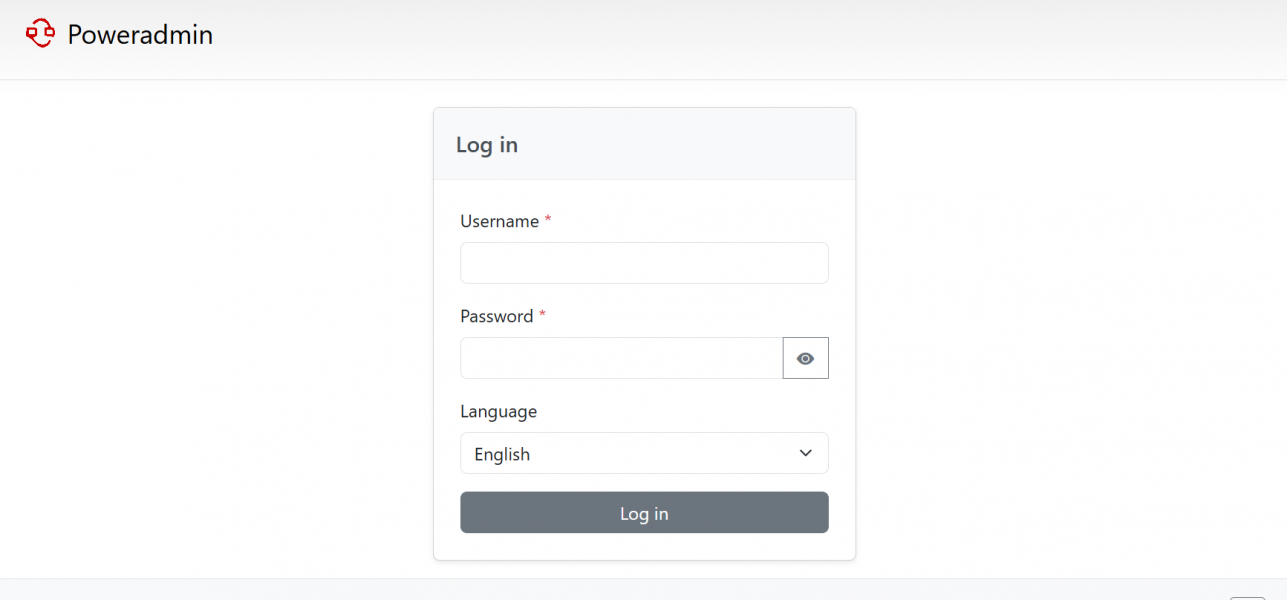Click the Poweradmin brand name link

(x=140, y=35)
